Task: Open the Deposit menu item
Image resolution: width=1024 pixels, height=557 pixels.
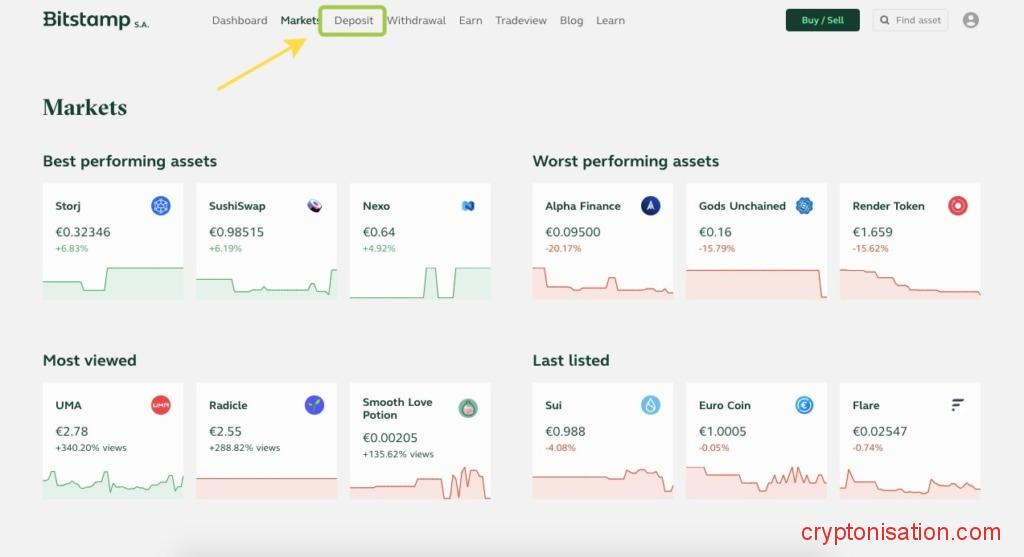Action: tap(353, 20)
